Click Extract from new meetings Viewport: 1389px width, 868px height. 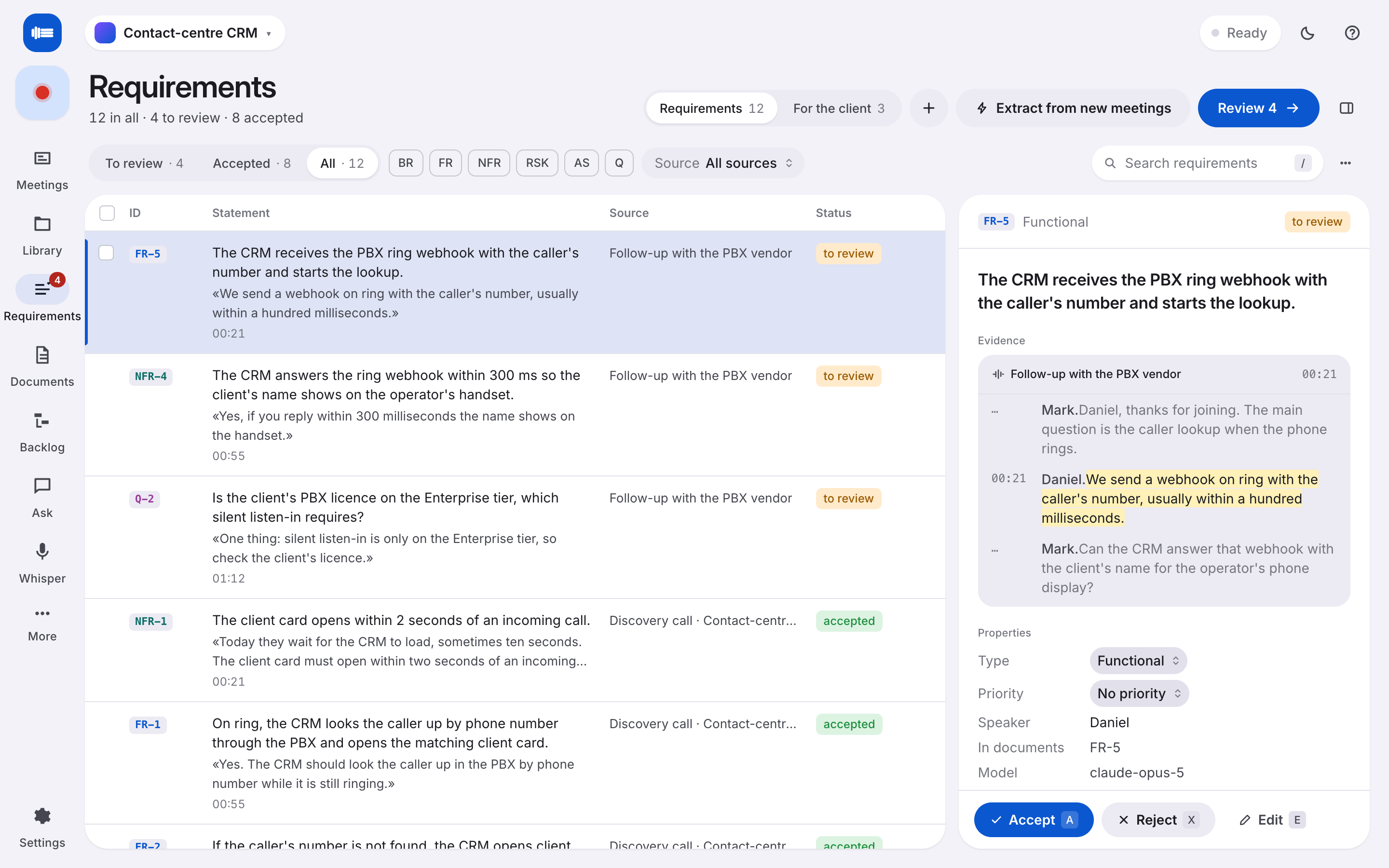[1073, 108]
